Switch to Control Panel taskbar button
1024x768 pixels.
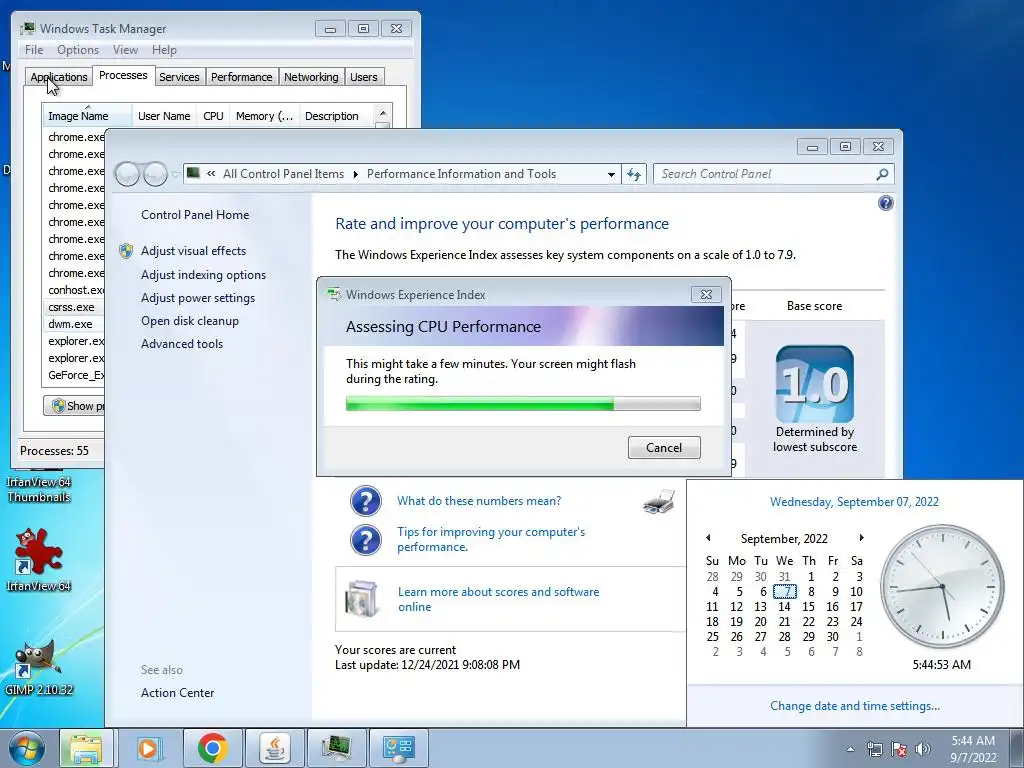tap(399, 748)
